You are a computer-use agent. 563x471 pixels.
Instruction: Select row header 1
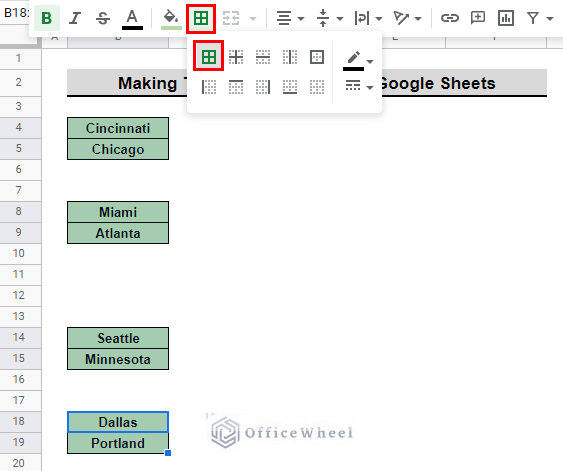point(20,58)
